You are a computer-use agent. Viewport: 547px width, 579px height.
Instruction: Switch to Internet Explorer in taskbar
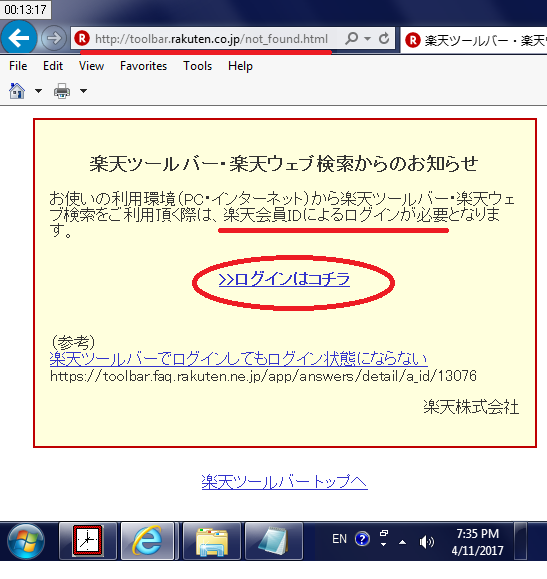[147, 541]
